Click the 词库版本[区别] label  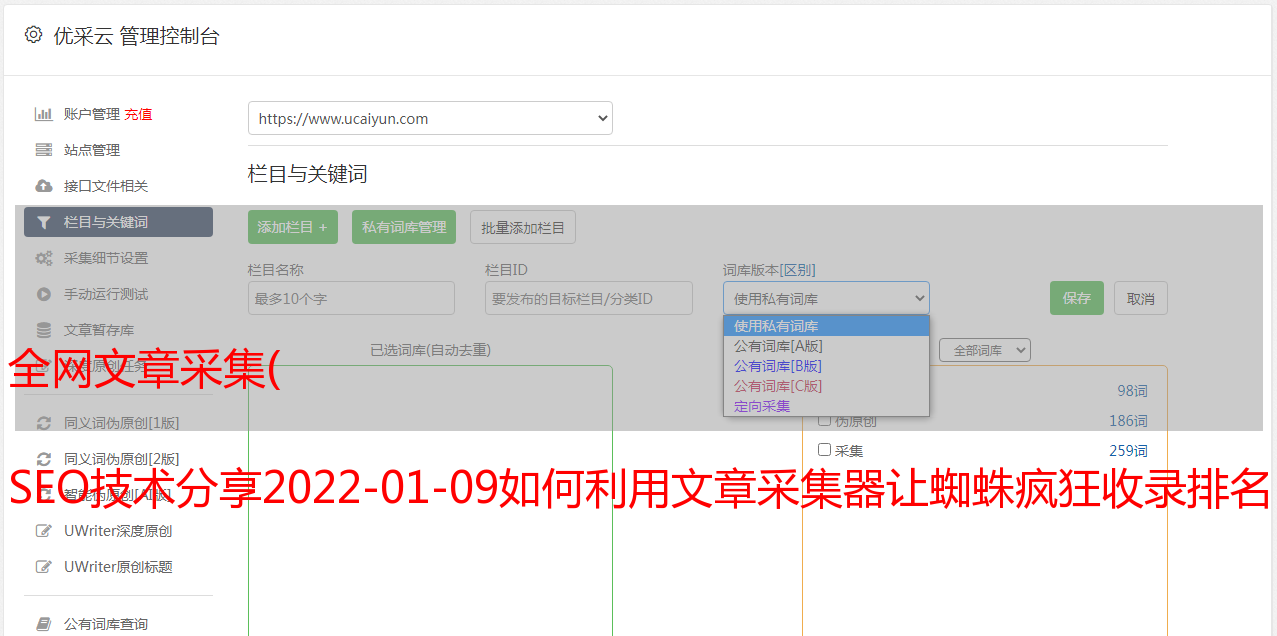[769, 270]
